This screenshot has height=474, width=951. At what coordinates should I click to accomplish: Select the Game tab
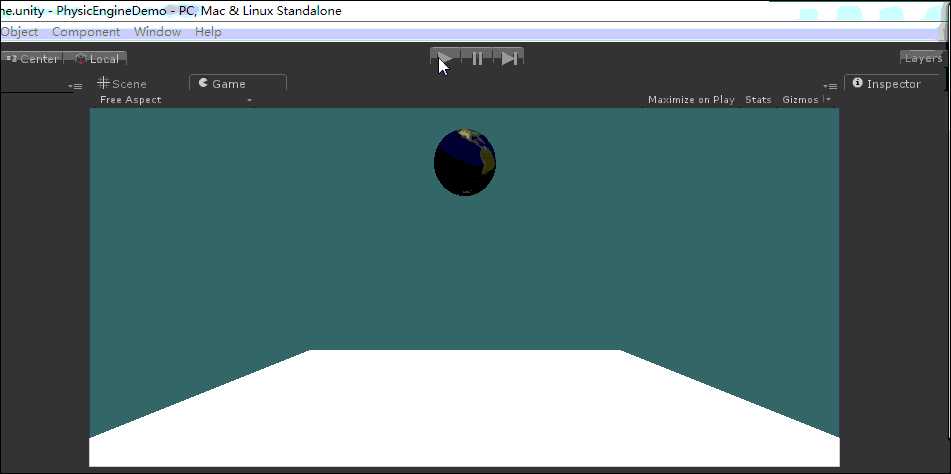point(238,84)
